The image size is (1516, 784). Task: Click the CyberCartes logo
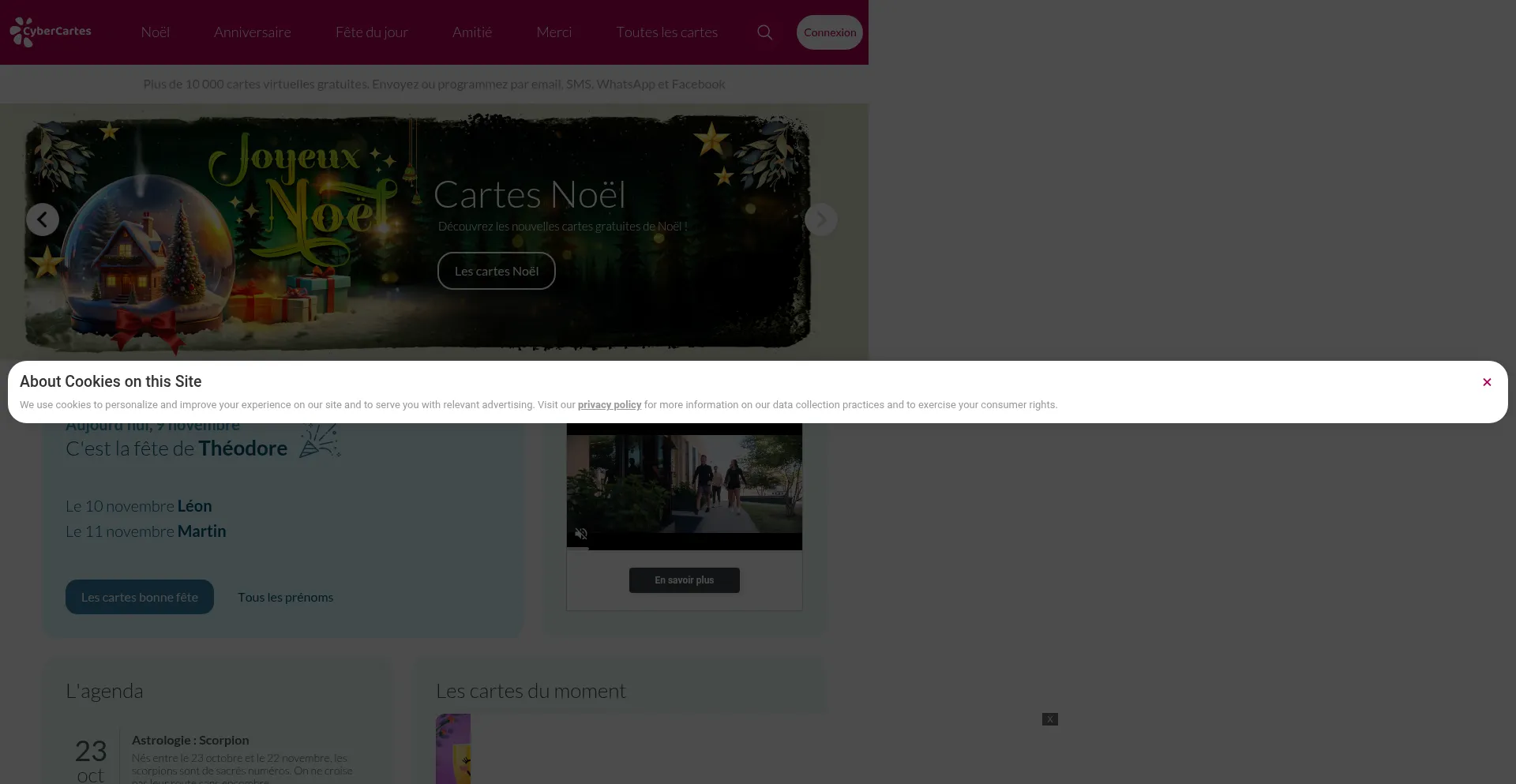(51, 32)
